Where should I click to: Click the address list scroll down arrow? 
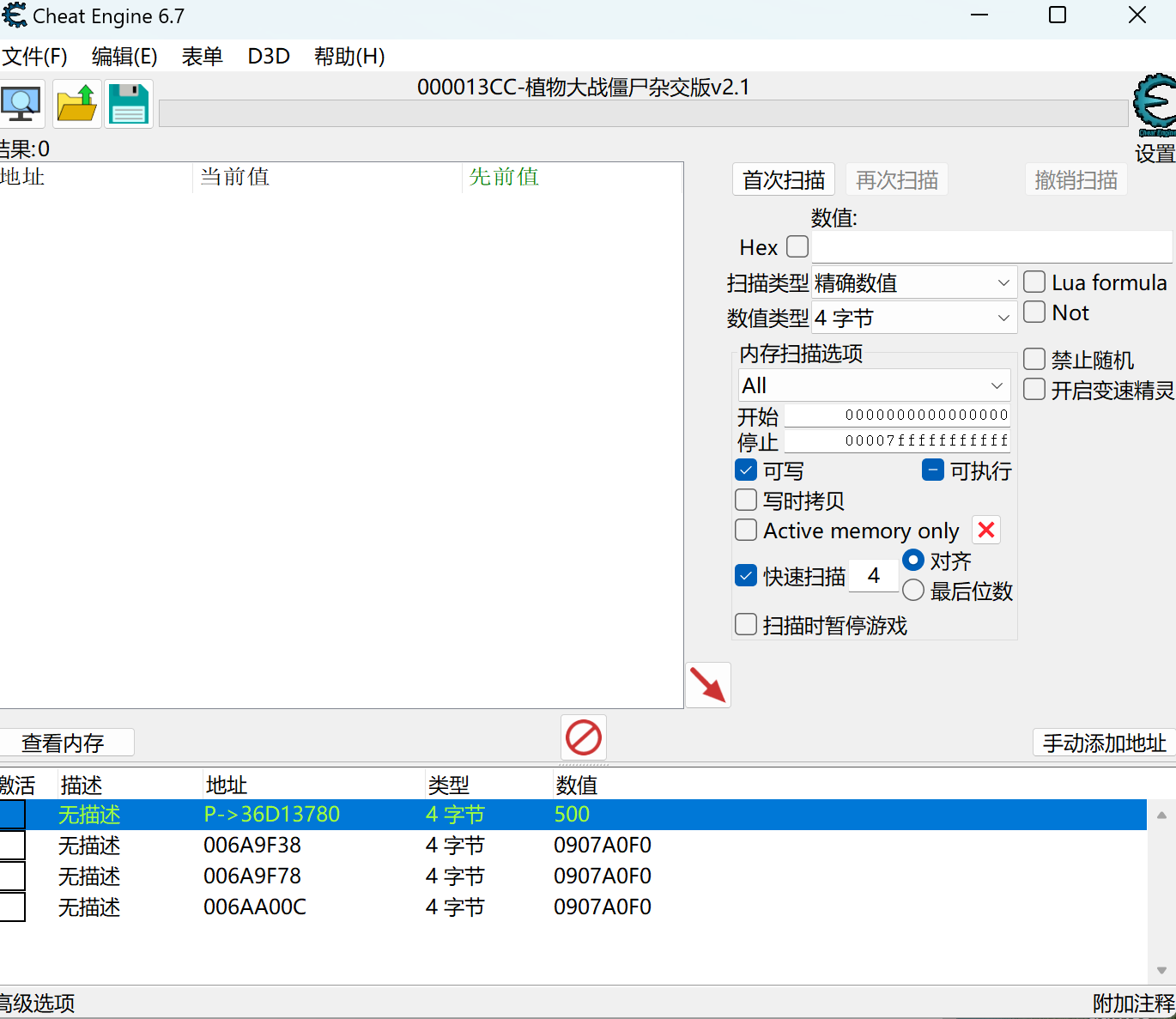pos(1161,970)
